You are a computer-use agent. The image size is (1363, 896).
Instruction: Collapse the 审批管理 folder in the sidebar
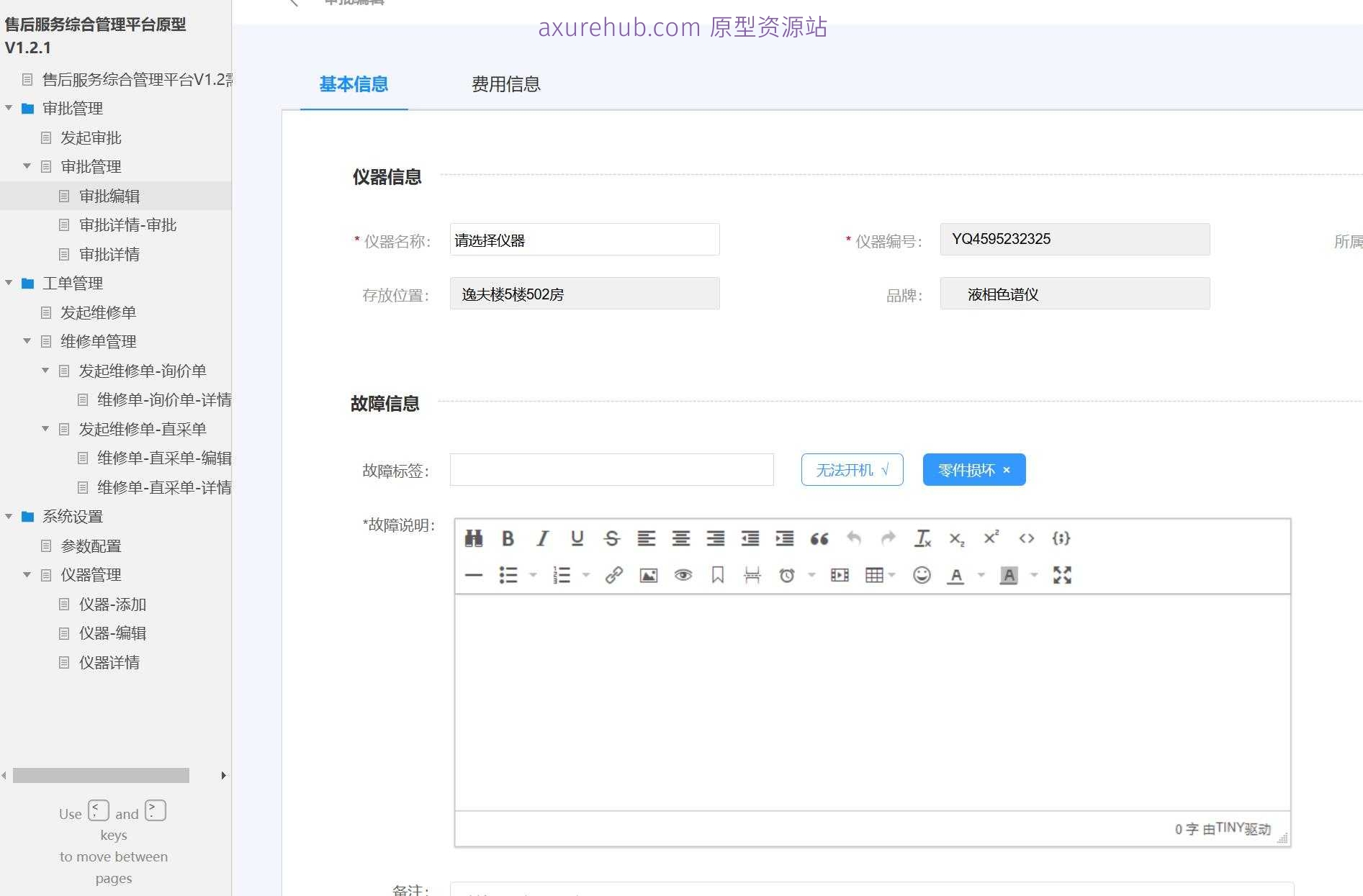click(x=9, y=108)
